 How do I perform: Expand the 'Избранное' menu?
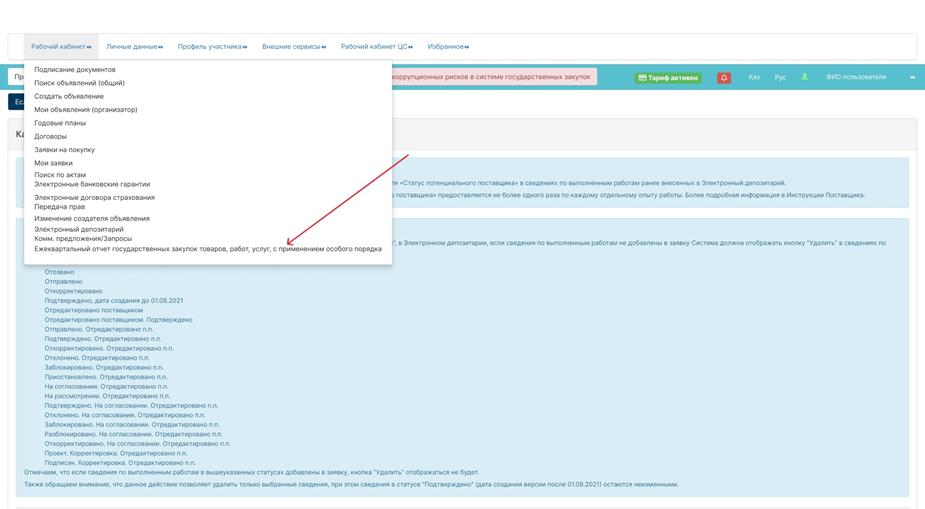pos(448,47)
